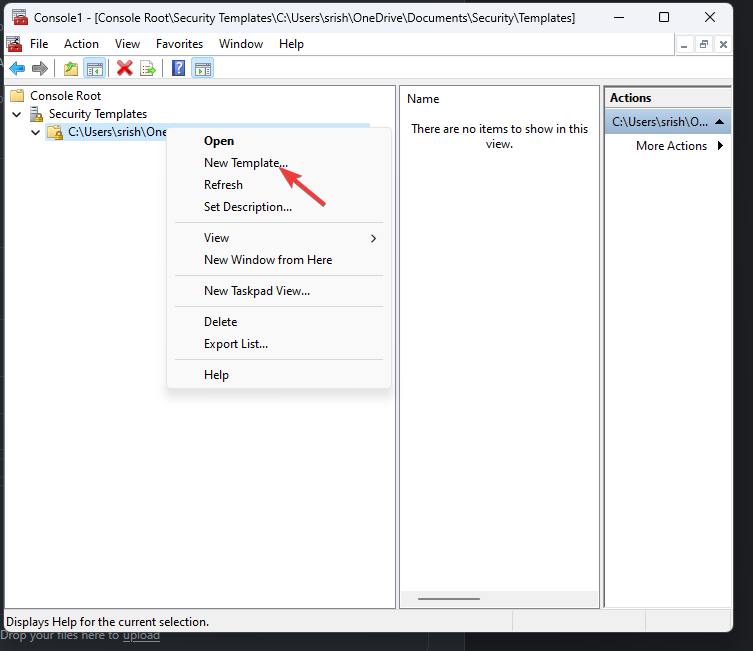Click the Security Templates node icon
Viewport: 753px width, 651px height.
click(x=36, y=114)
